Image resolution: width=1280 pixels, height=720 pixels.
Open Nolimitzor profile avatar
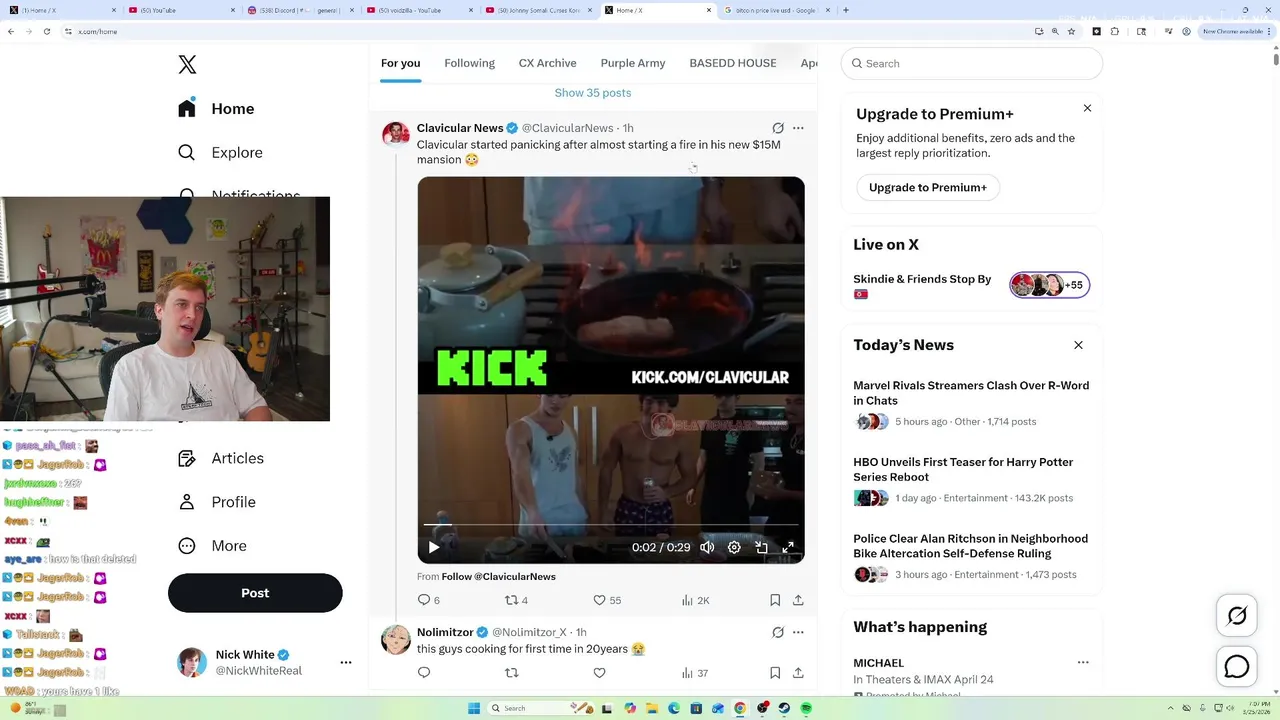click(x=396, y=640)
